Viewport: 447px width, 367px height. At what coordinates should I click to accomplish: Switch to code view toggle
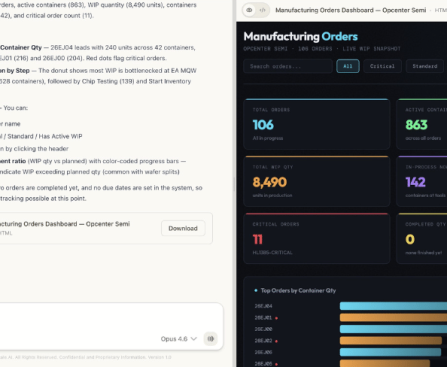[263, 10]
